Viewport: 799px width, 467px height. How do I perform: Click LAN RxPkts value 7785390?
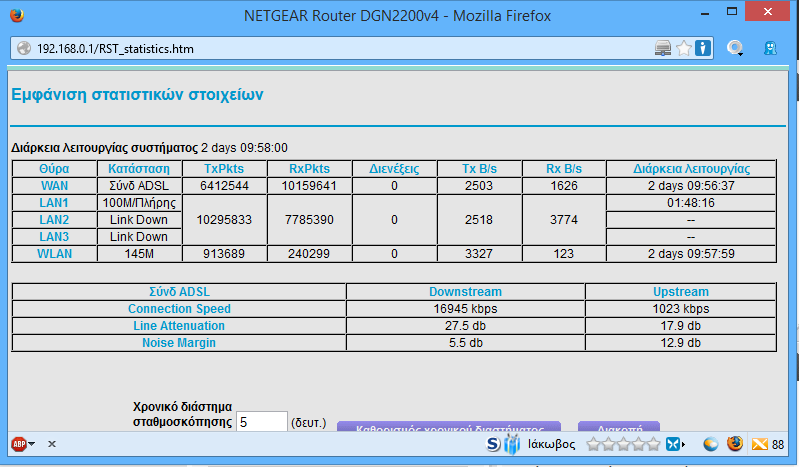click(309, 220)
